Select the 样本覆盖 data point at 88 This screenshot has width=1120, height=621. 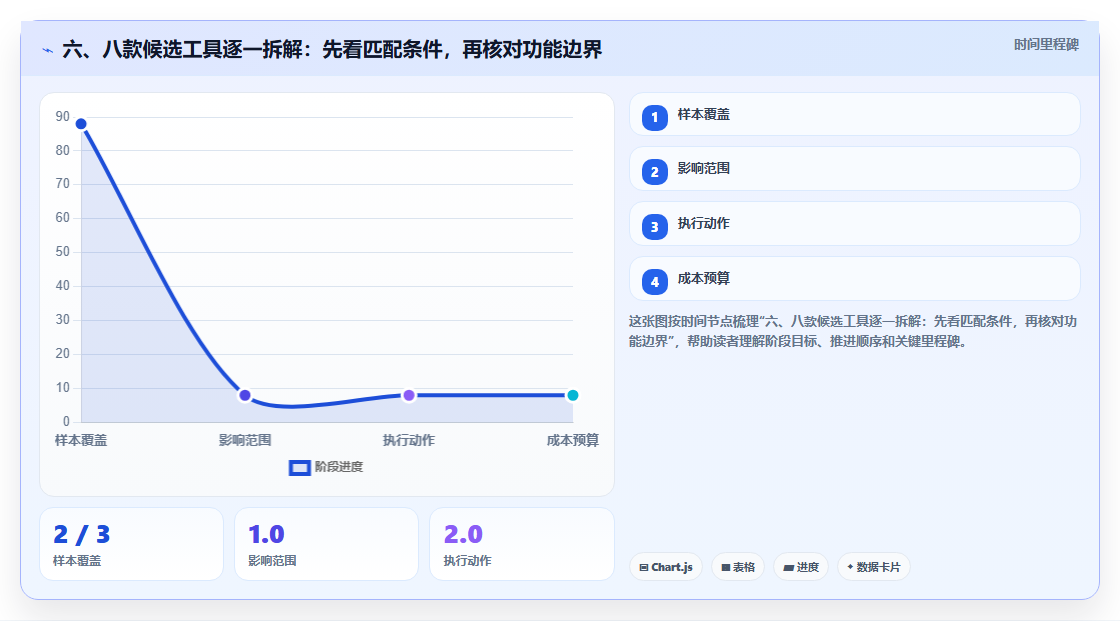pyautogui.click(x=81, y=124)
